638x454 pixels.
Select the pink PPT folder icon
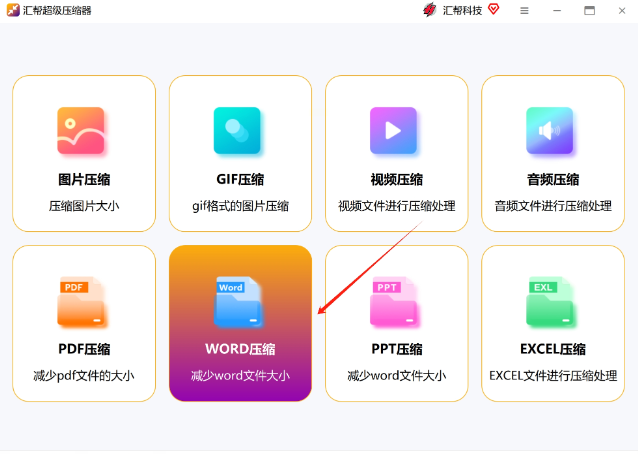click(x=393, y=301)
